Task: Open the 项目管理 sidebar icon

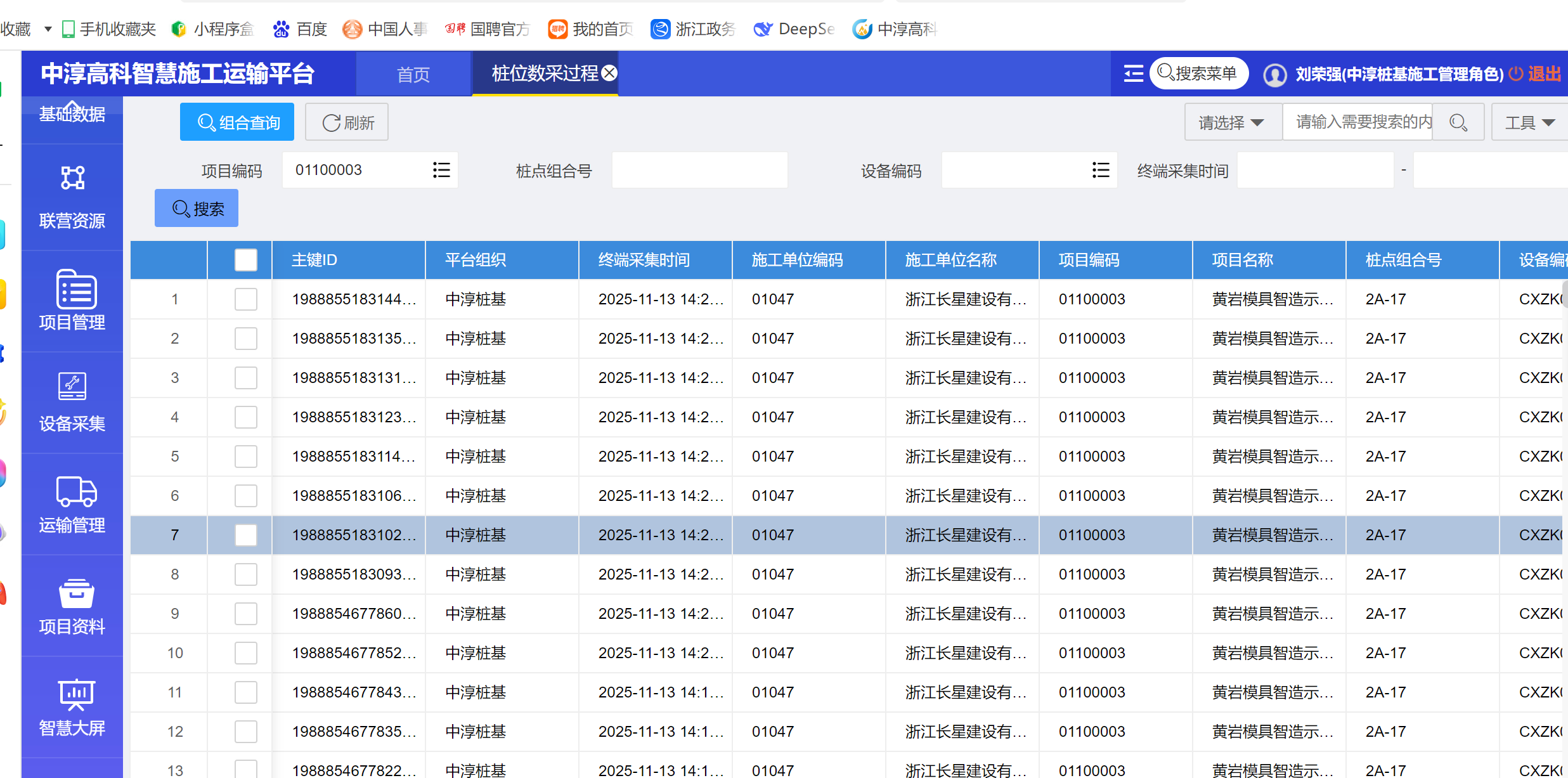Action: tap(76, 289)
